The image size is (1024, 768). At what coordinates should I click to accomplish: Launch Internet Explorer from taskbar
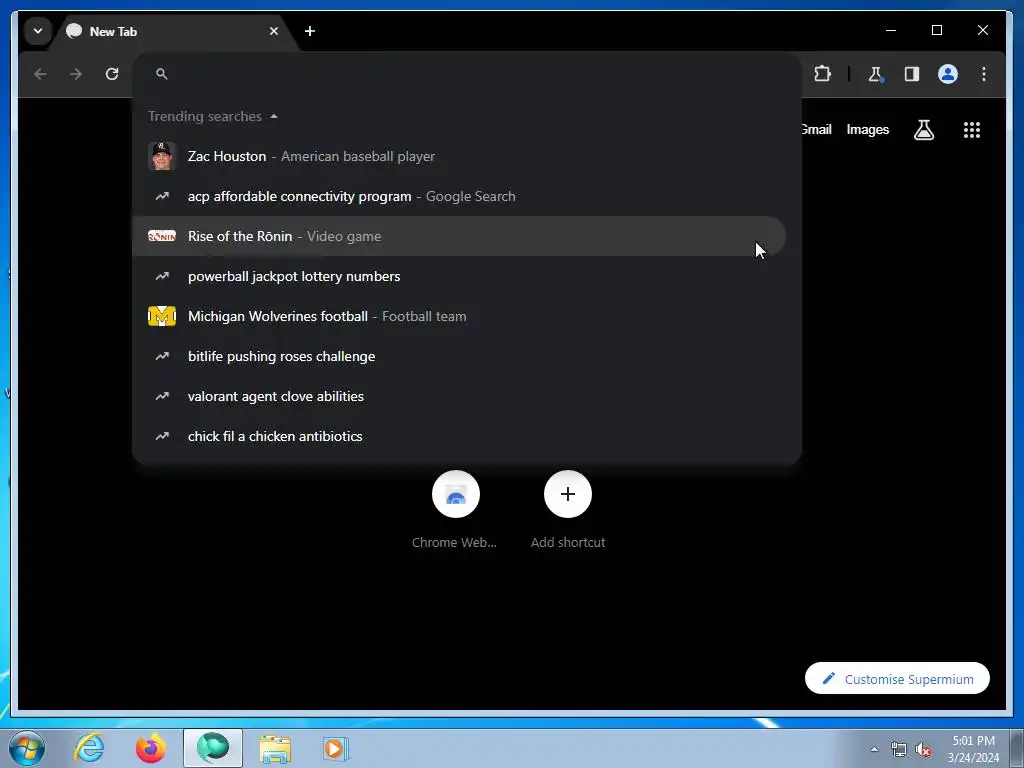coord(89,748)
